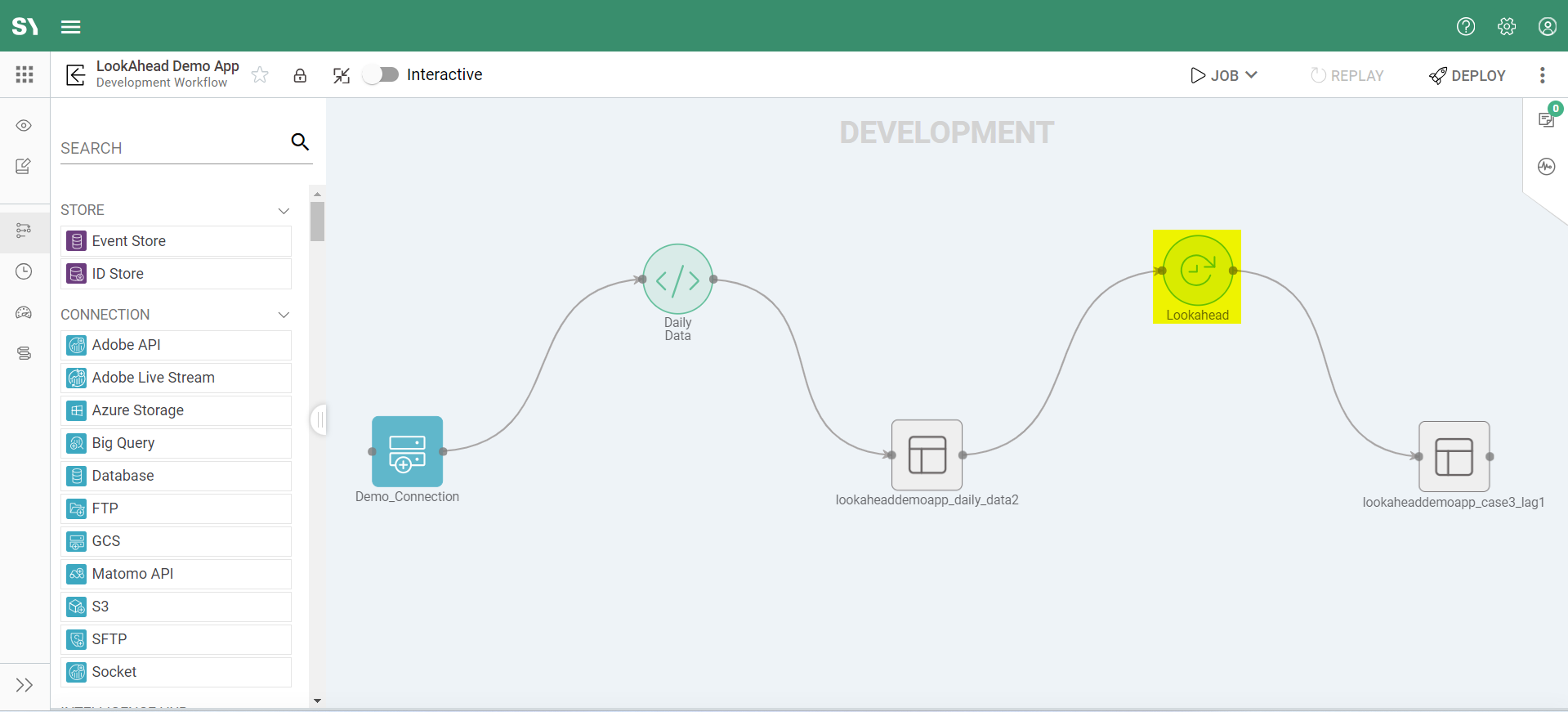
Task: Open the JOB dropdown menu
Action: [1224, 75]
